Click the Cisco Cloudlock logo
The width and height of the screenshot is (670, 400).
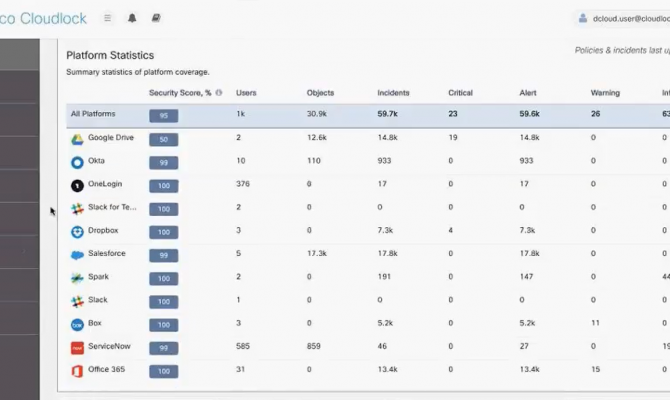tap(43, 18)
